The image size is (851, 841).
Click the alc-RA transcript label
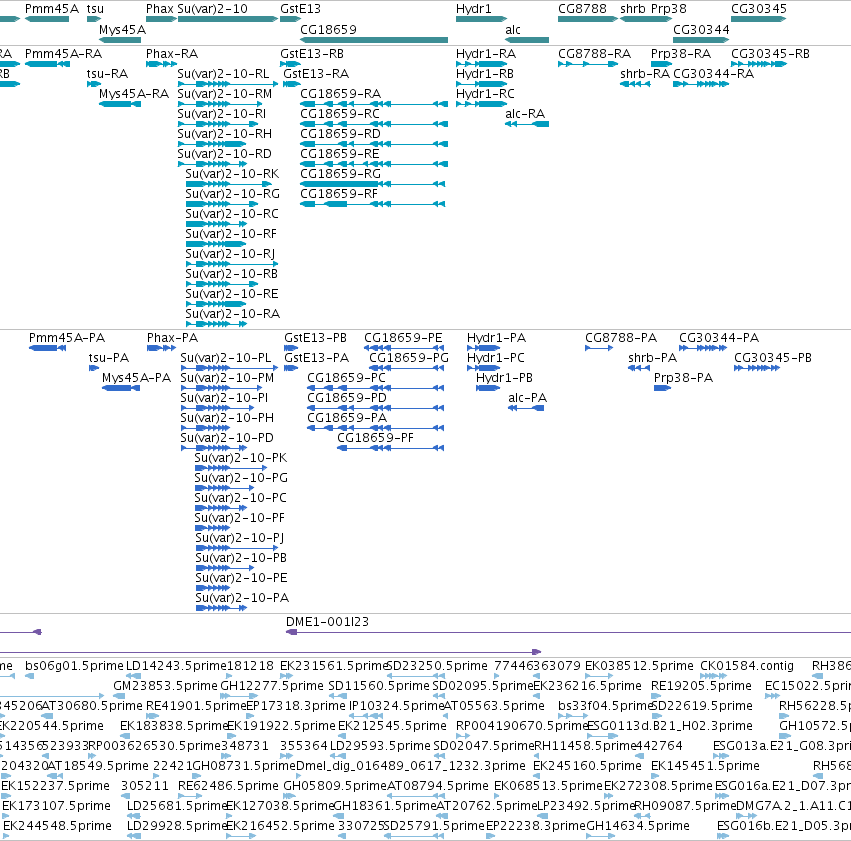pyautogui.click(x=525, y=113)
